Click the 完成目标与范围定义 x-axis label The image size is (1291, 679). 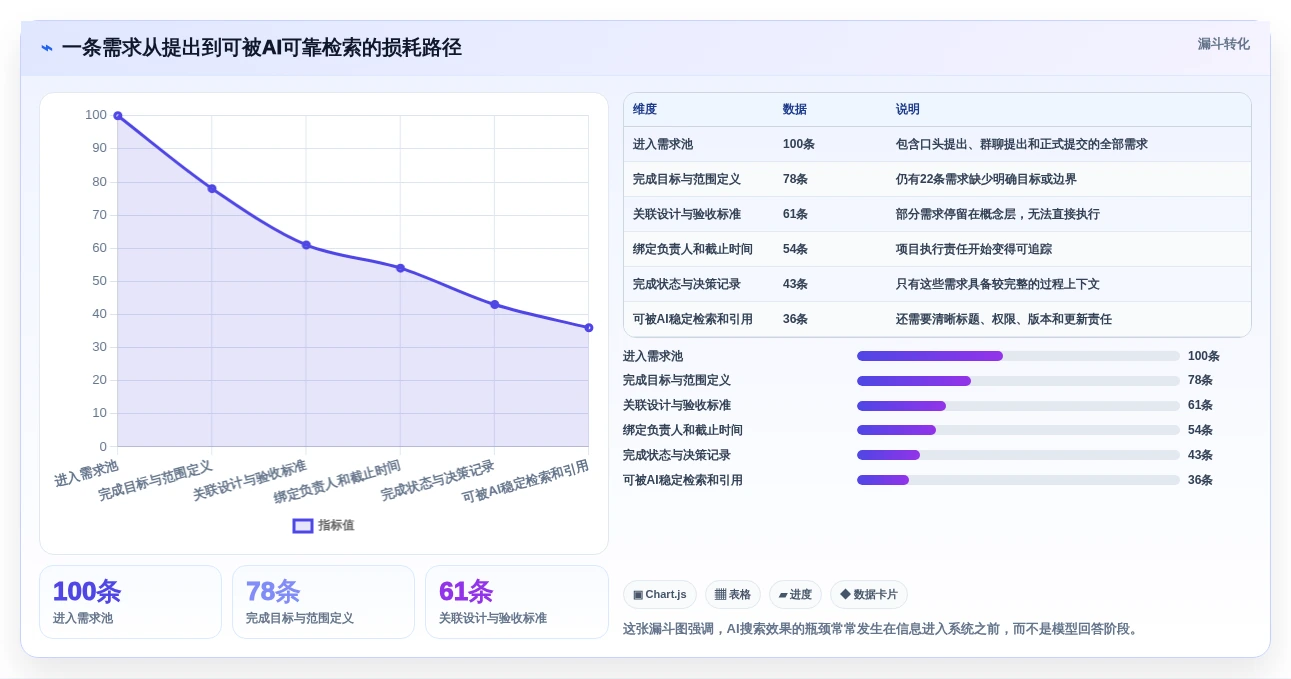coord(155,480)
